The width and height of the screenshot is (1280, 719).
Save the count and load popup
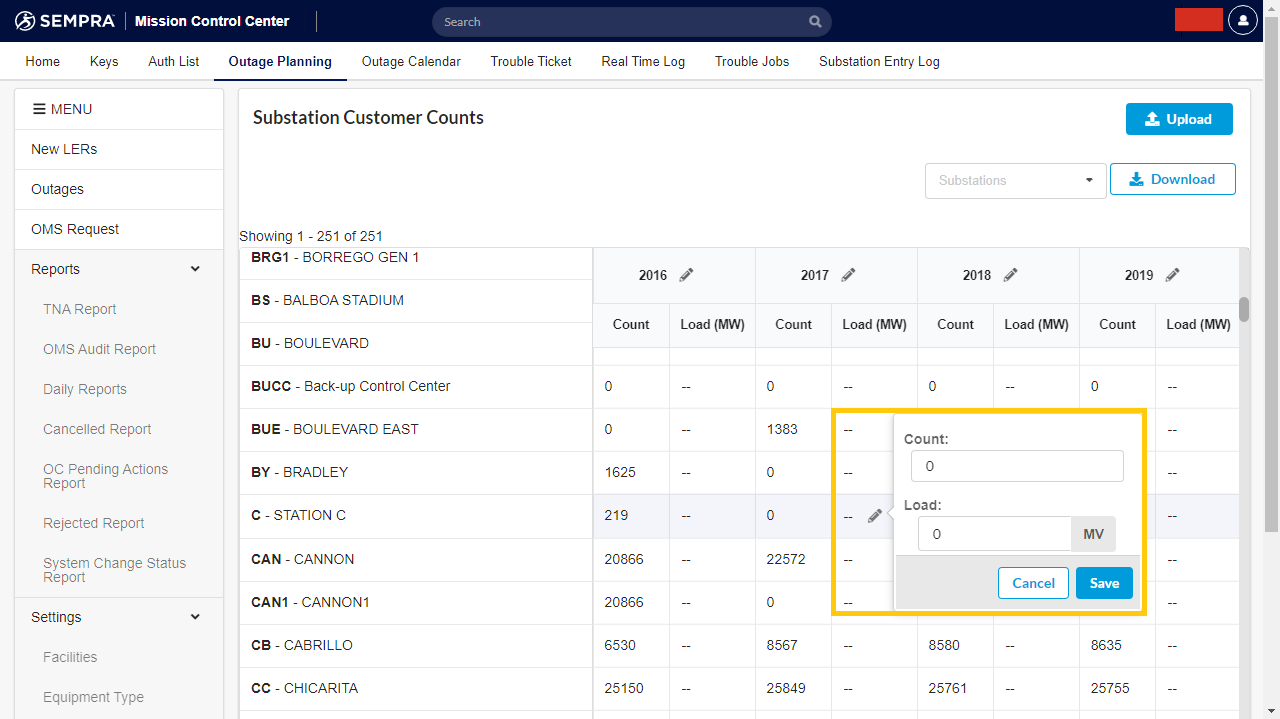click(x=1104, y=583)
